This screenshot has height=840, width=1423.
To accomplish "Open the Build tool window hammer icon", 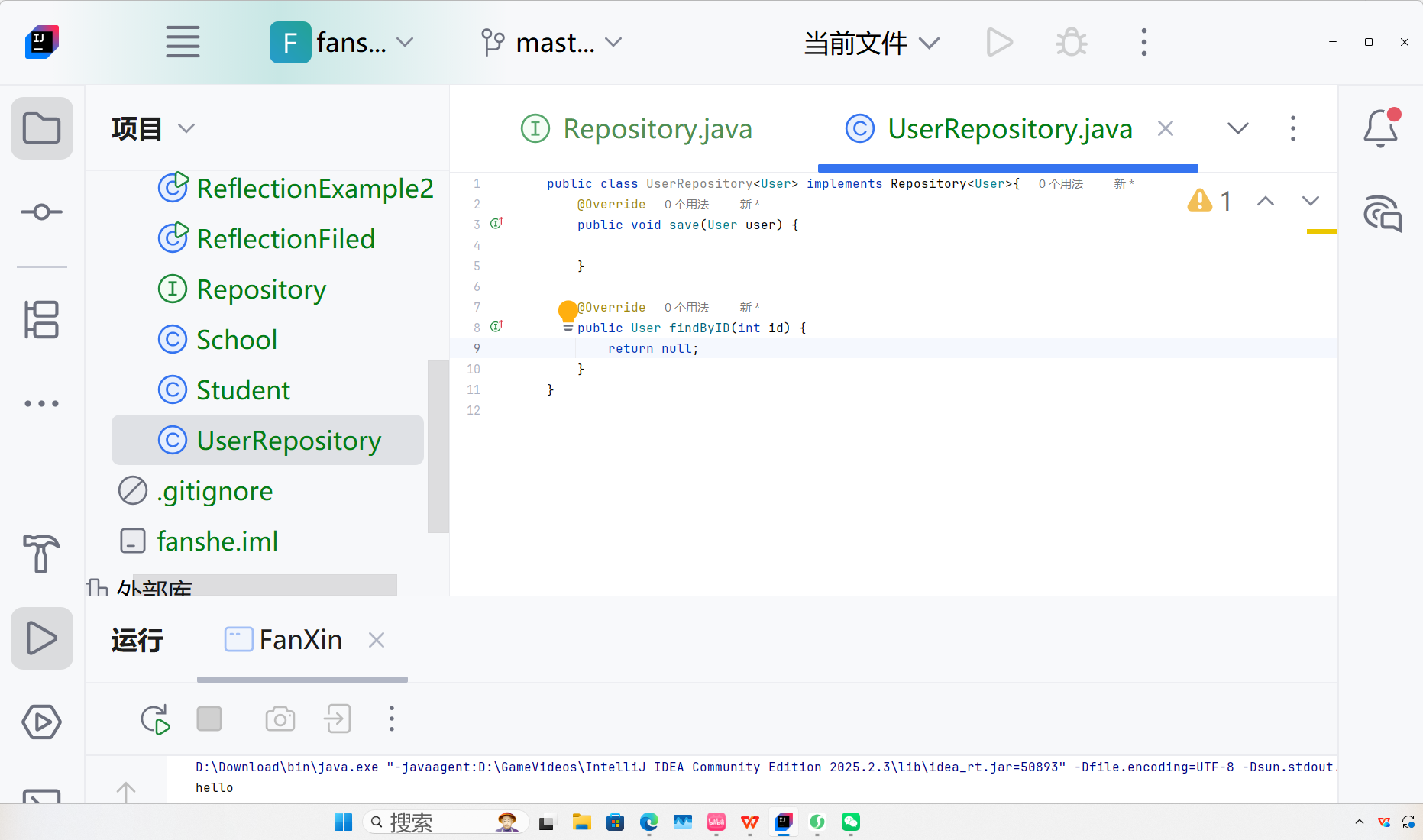I will (41, 555).
